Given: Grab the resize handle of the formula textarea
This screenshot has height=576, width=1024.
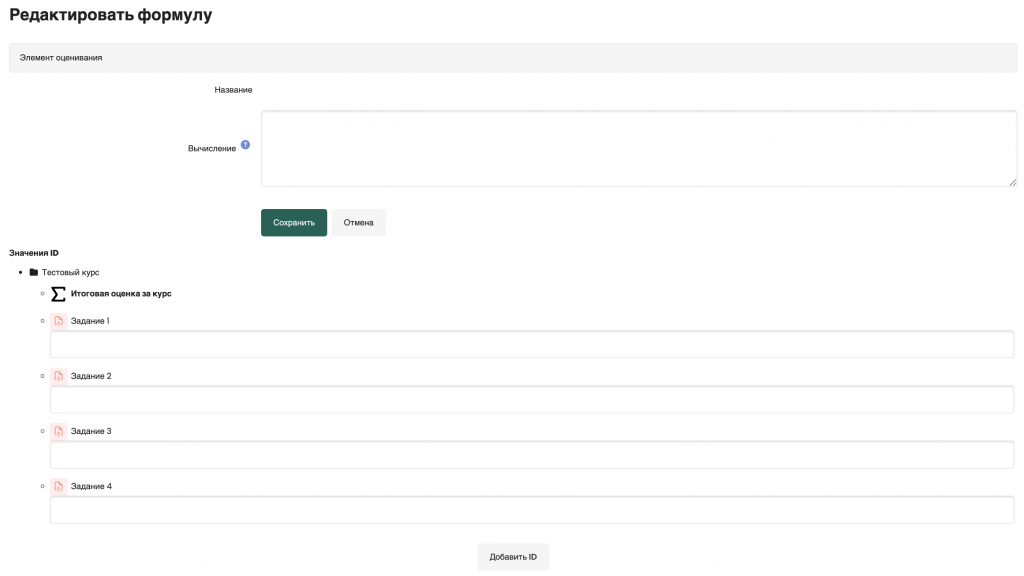Looking at the screenshot, I should tap(1012, 182).
